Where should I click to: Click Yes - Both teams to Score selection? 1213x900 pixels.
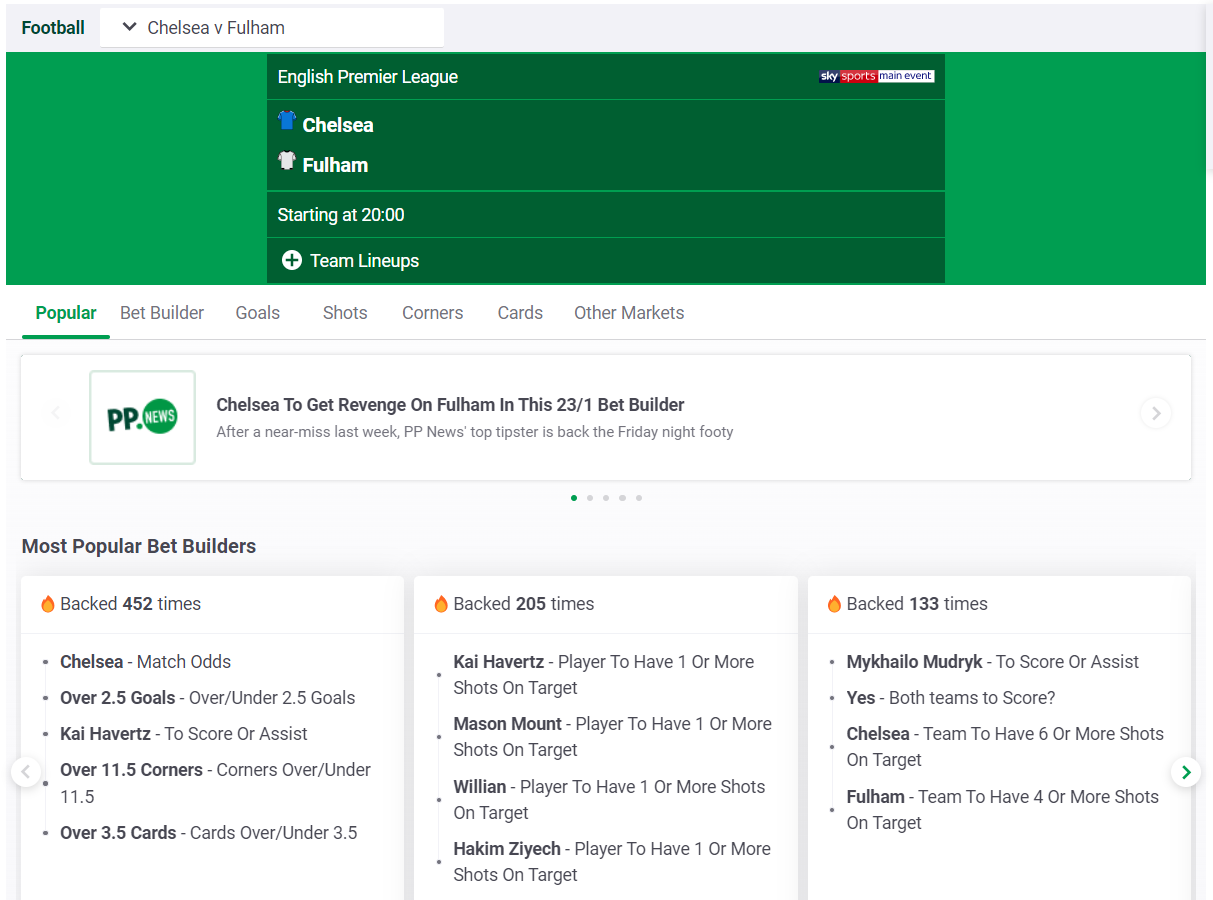pyautogui.click(x=951, y=698)
